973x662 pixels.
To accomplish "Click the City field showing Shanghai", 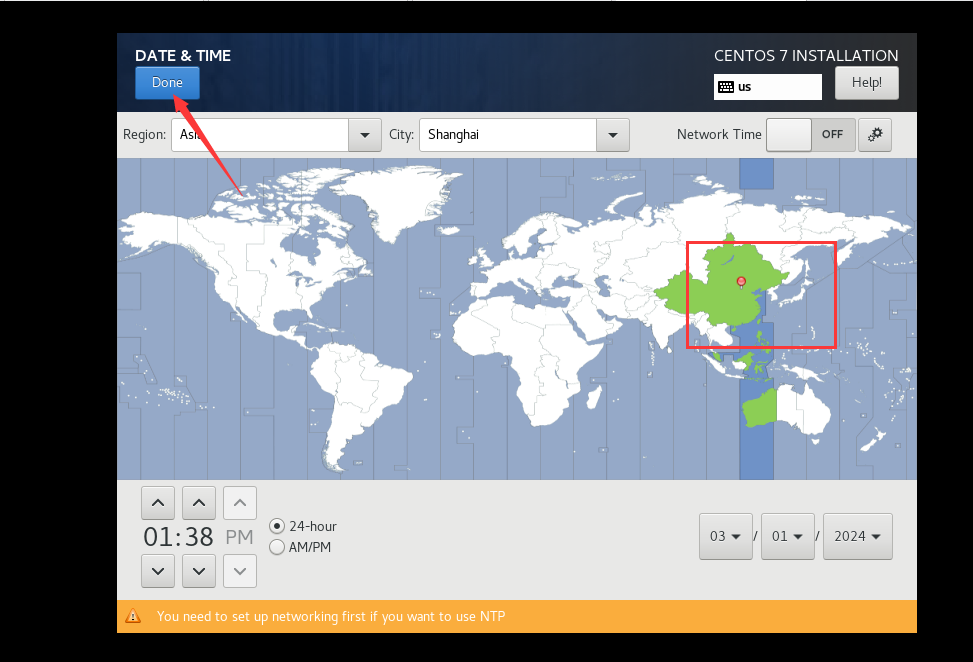I will coord(508,135).
